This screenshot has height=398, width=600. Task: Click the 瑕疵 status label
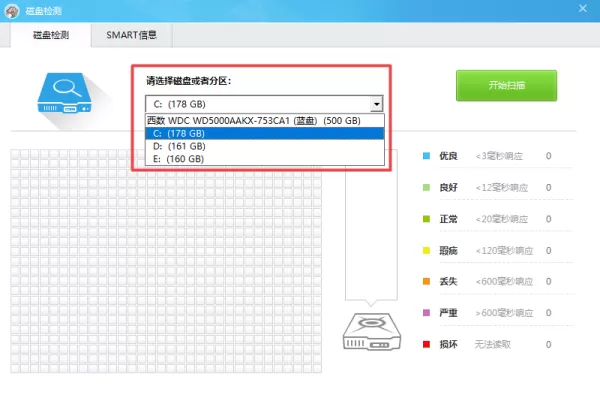point(448,250)
